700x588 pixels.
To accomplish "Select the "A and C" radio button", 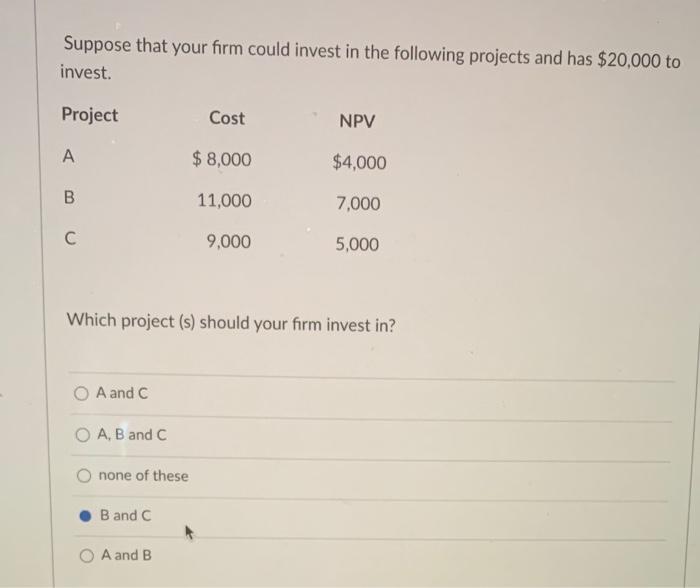I will point(81,393).
